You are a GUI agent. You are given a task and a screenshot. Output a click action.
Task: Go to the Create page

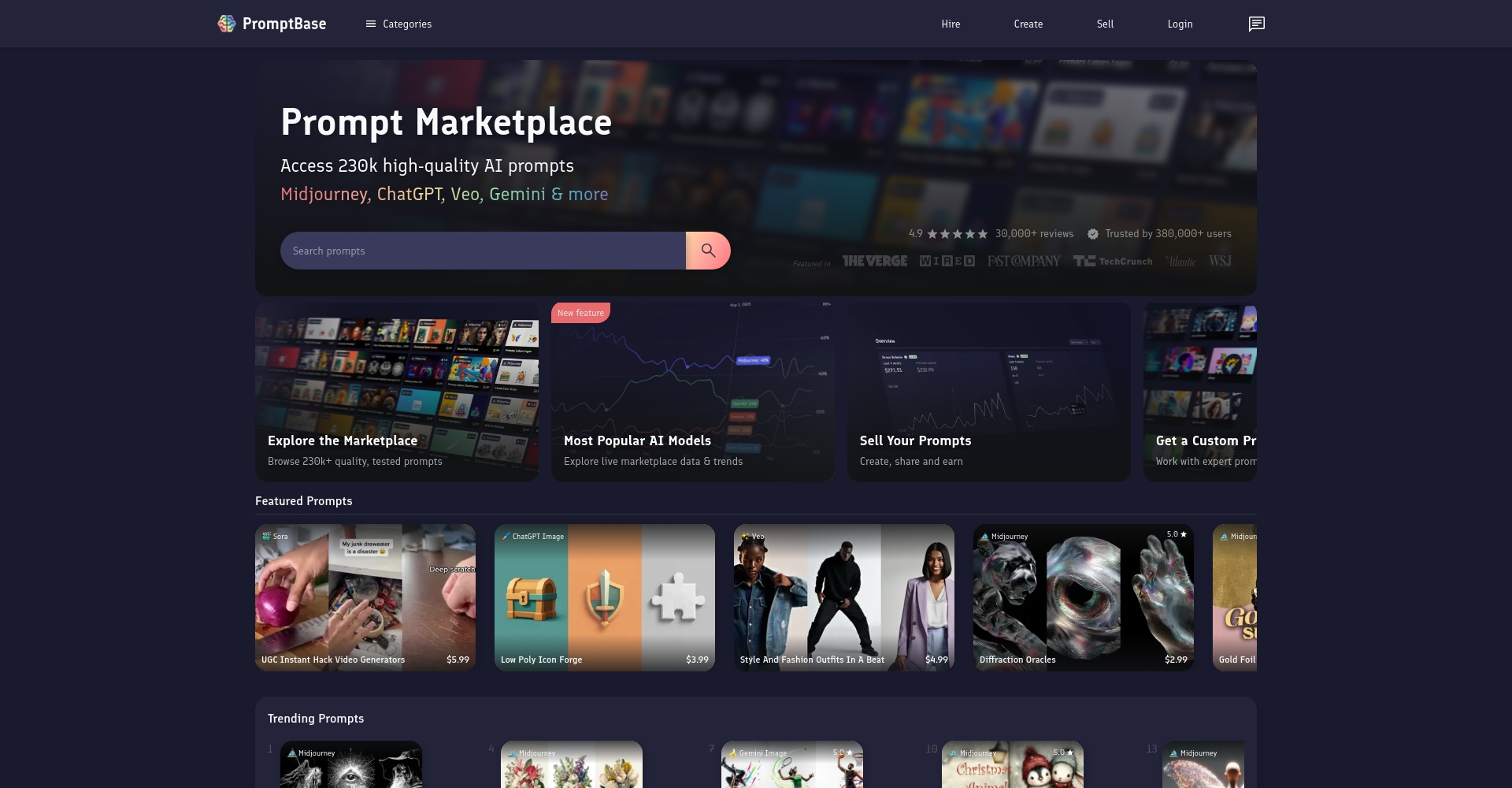1028,24
